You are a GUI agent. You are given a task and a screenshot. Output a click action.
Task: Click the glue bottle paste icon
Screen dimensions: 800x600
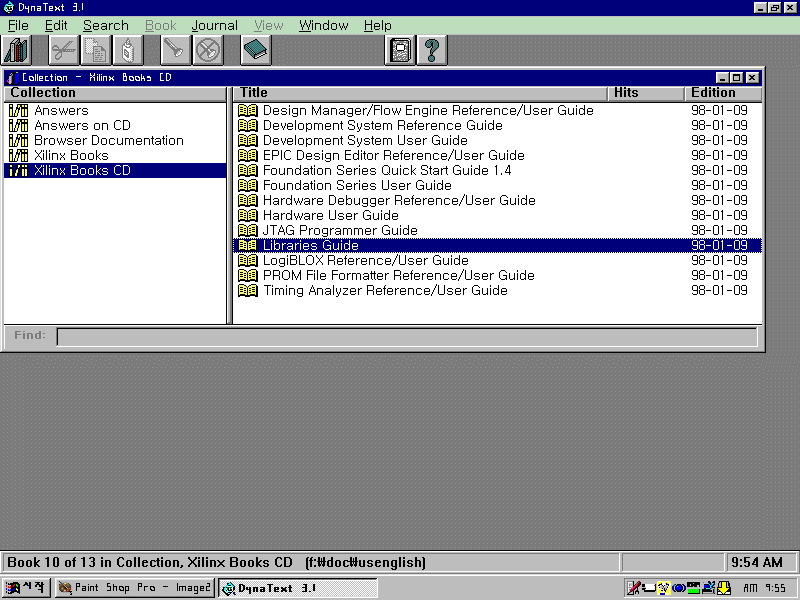point(128,50)
